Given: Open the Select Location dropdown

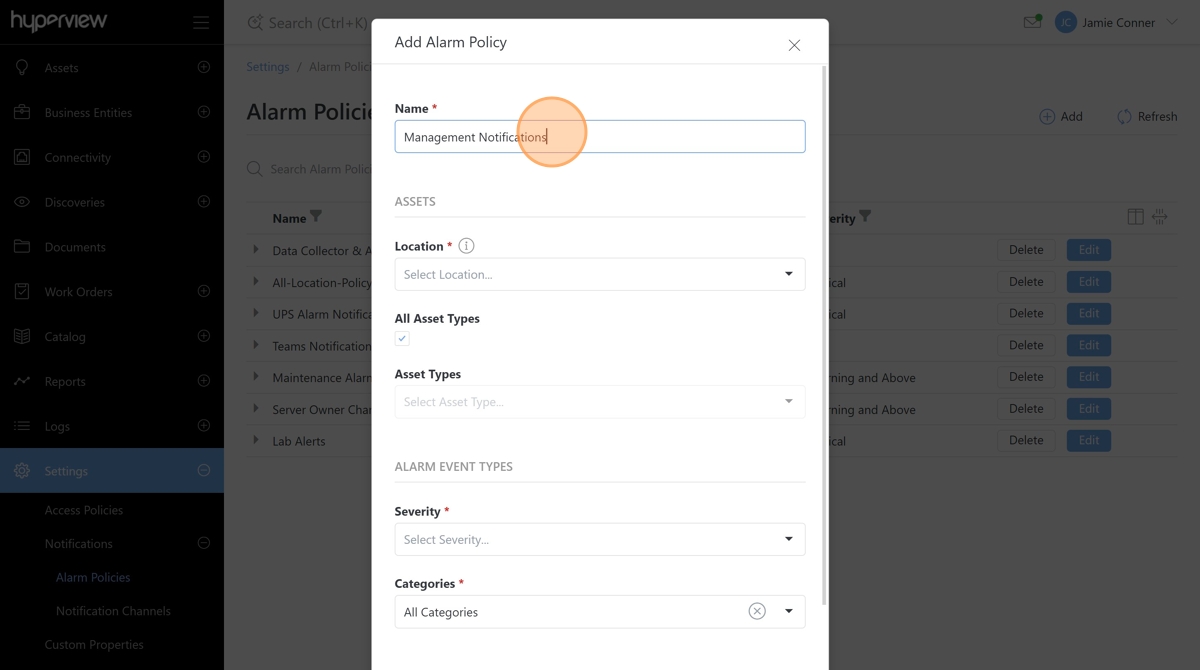Looking at the screenshot, I should coord(599,274).
